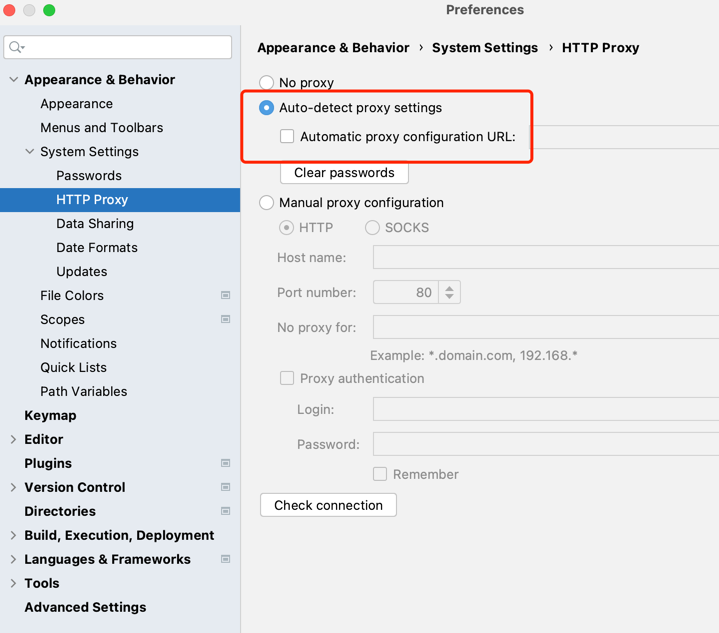Open the Keymap settings
Screen dimensions: 719x633
[50, 415]
